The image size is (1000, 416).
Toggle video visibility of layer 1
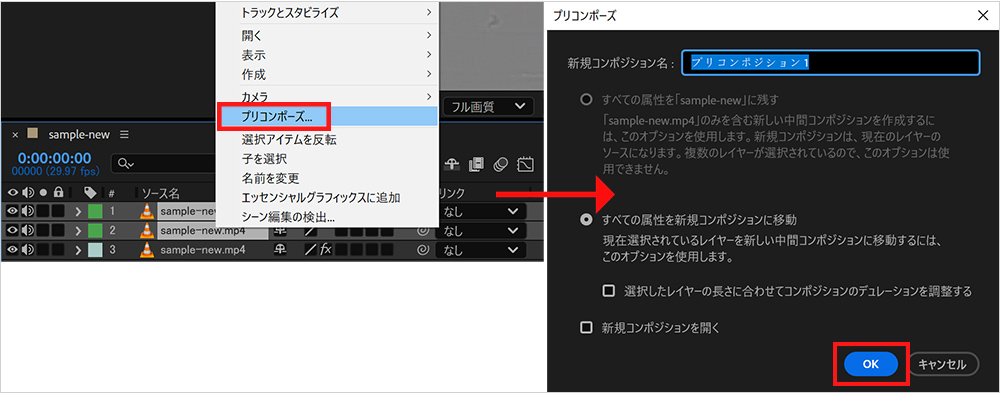tap(11, 211)
